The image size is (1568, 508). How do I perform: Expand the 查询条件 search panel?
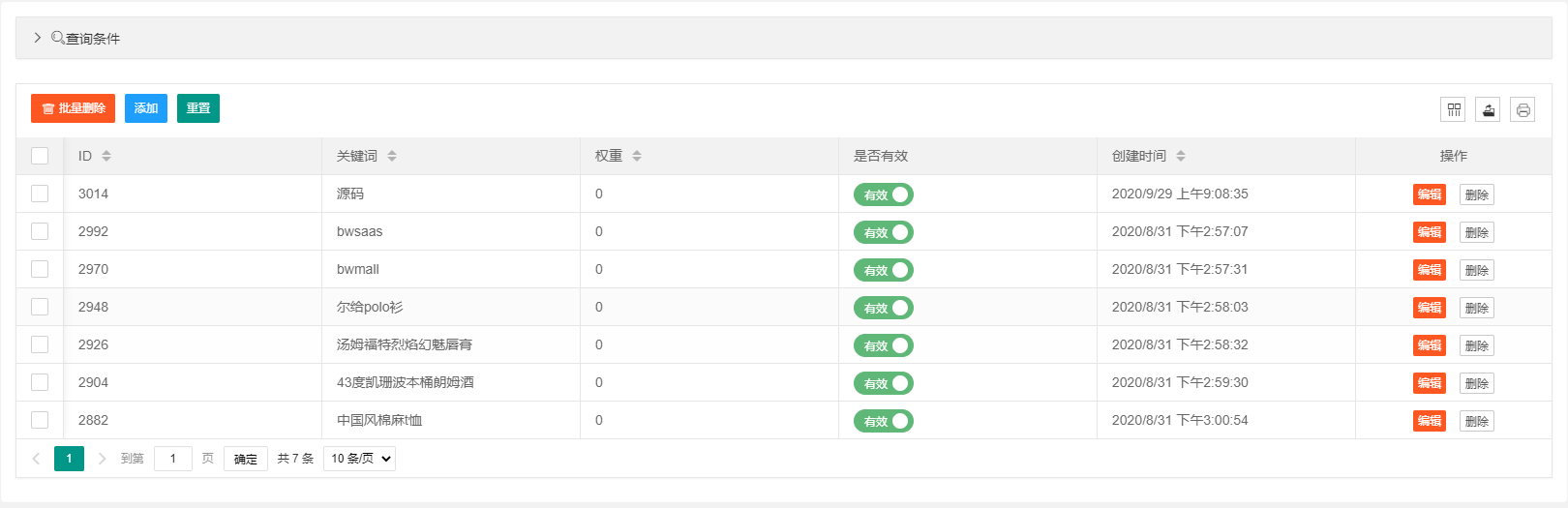[38, 38]
